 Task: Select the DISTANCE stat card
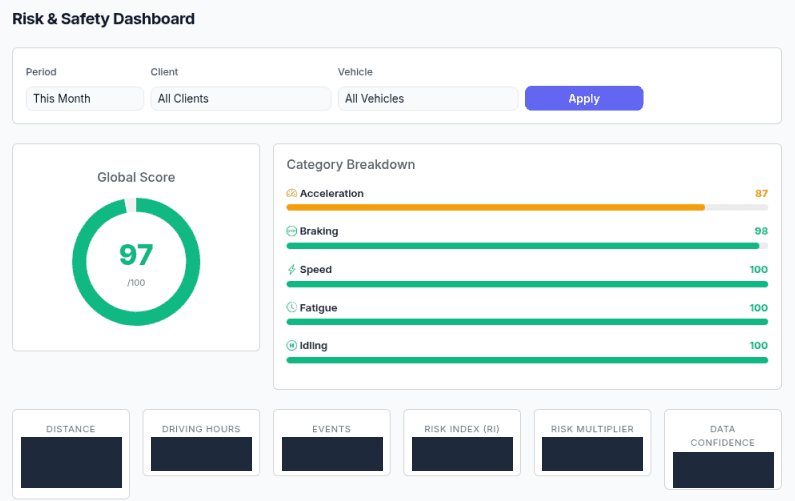coord(71,454)
